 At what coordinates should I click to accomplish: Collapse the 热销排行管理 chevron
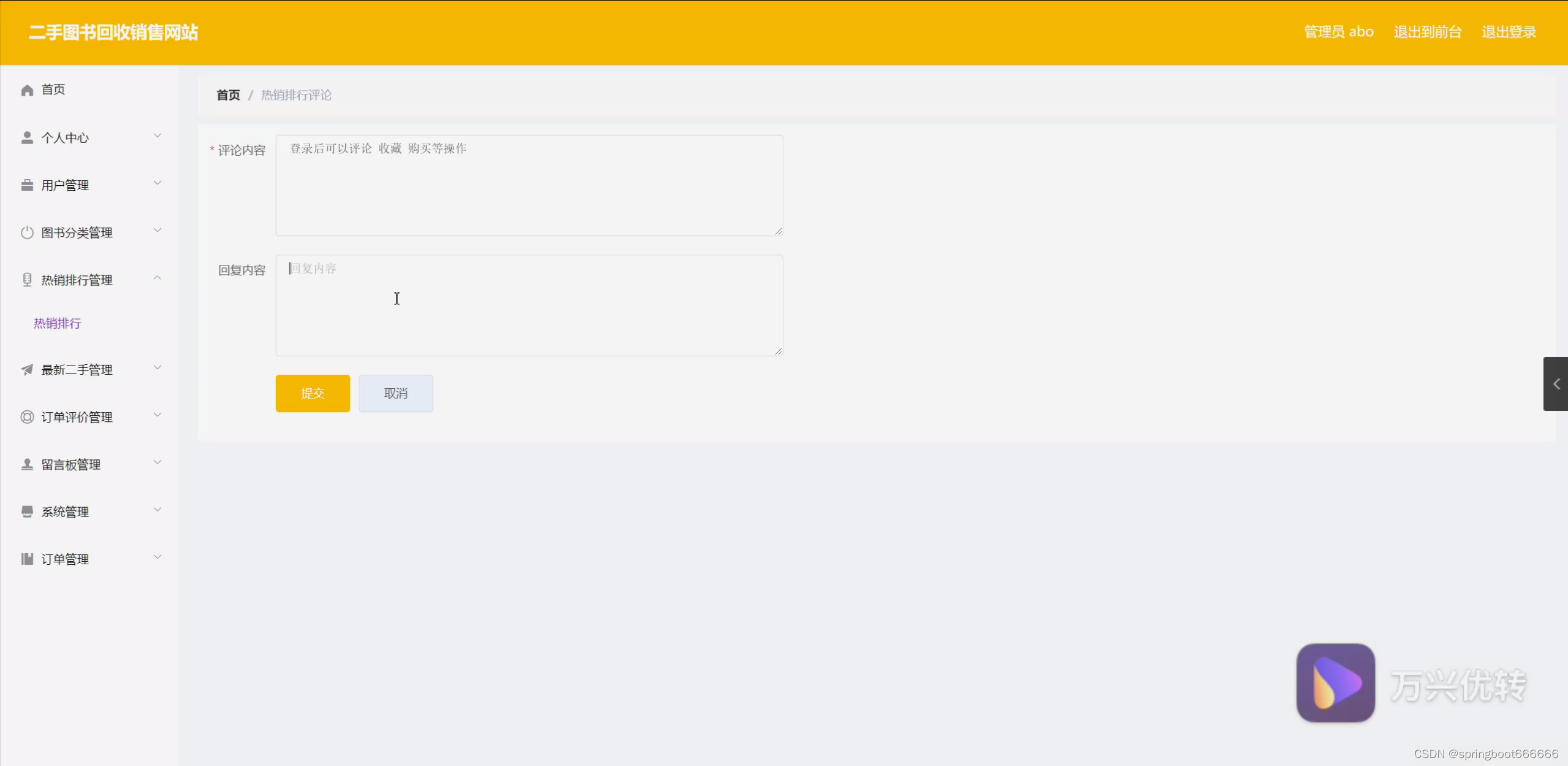click(158, 278)
